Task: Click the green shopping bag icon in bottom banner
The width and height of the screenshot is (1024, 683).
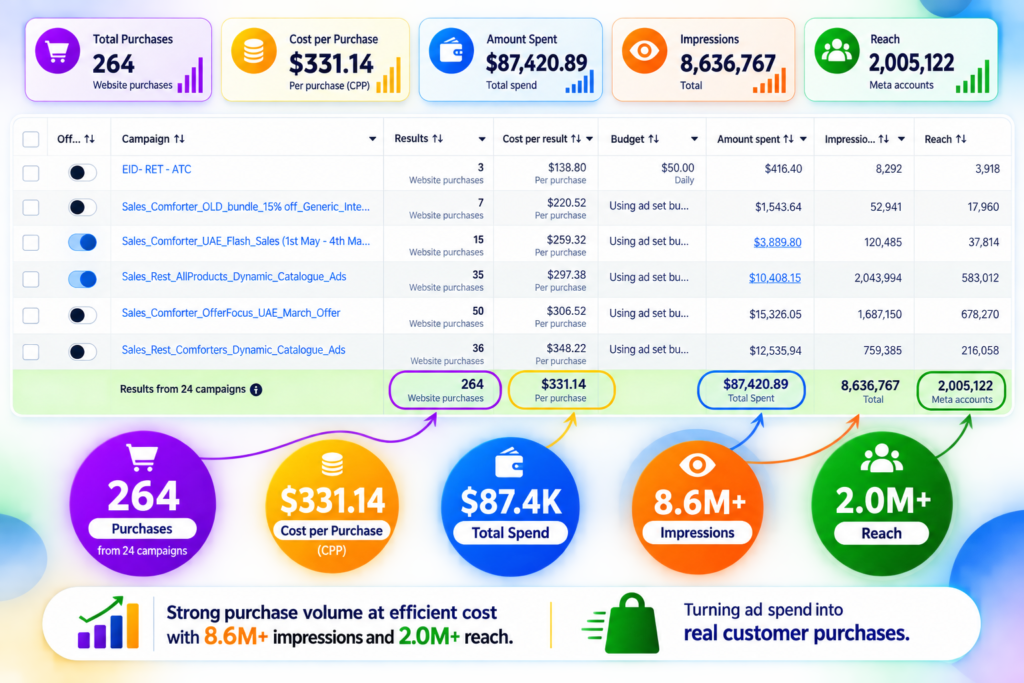Action: pyautogui.click(x=632, y=624)
